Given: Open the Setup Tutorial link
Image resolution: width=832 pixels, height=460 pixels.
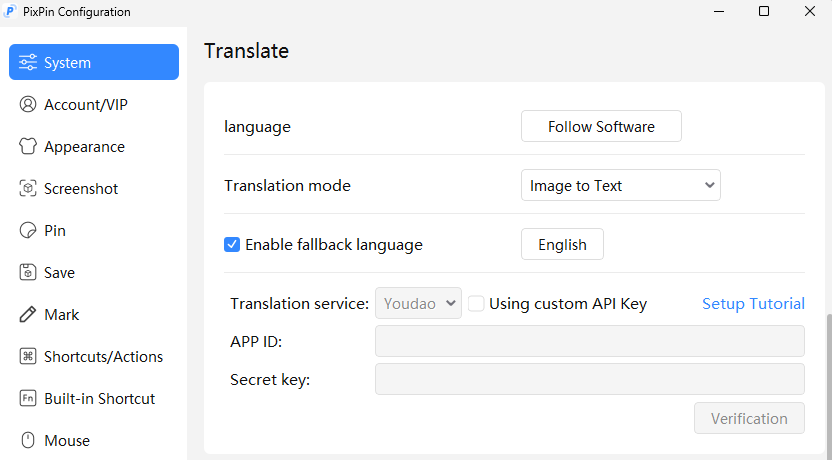Looking at the screenshot, I should pos(753,303).
